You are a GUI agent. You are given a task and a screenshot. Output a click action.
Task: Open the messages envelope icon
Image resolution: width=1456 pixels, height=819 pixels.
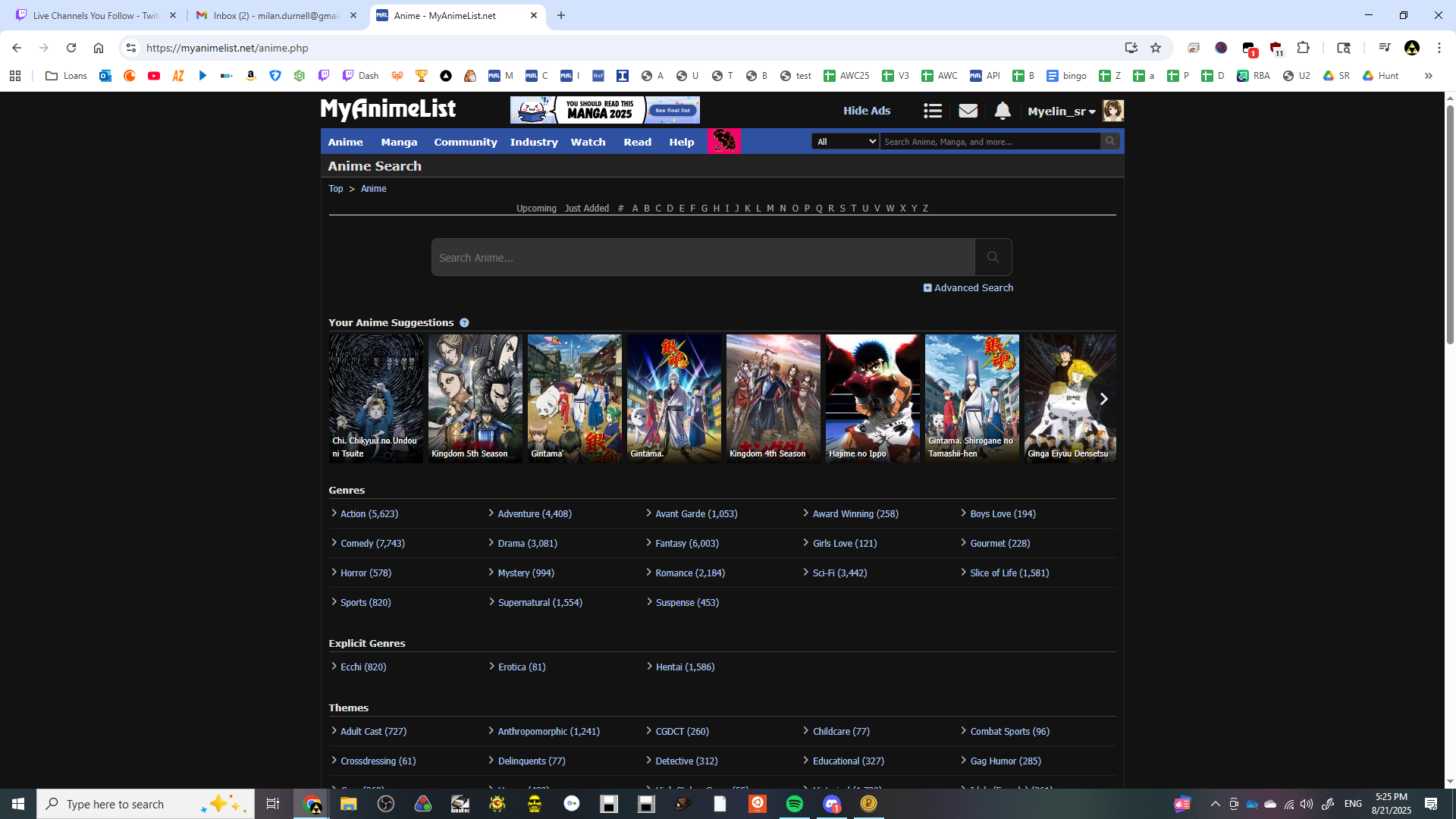[x=968, y=111]
